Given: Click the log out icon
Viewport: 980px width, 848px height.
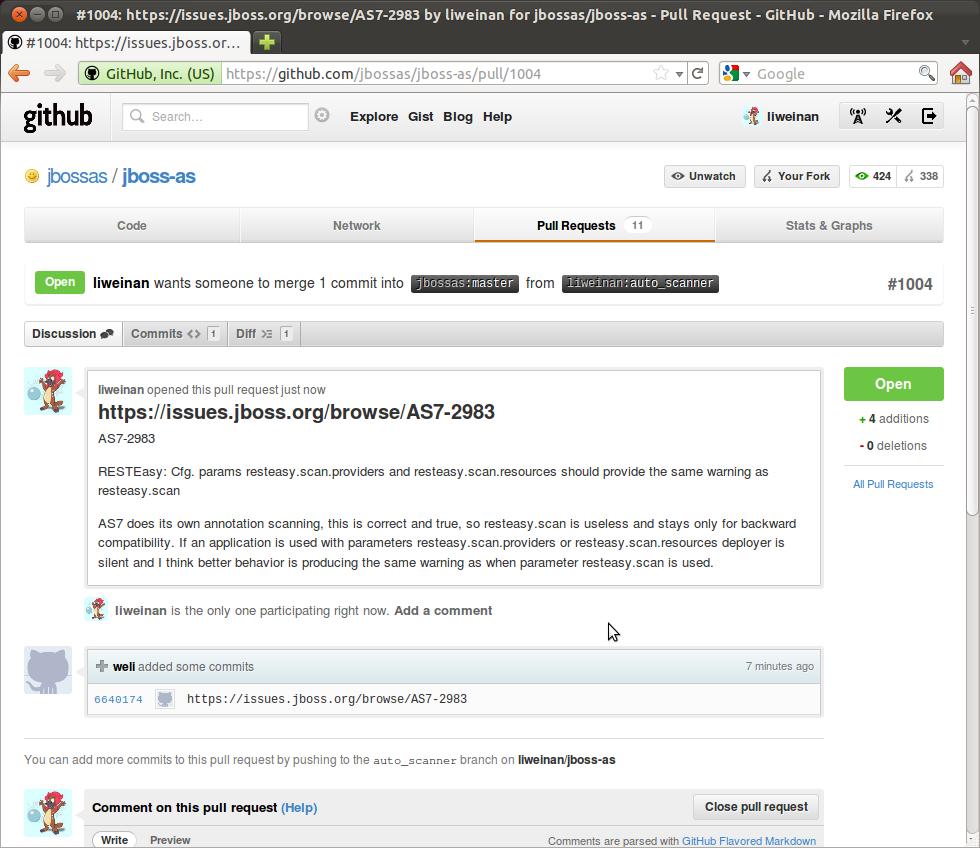Looking at the screenshot, I should [x=929, y=116].
